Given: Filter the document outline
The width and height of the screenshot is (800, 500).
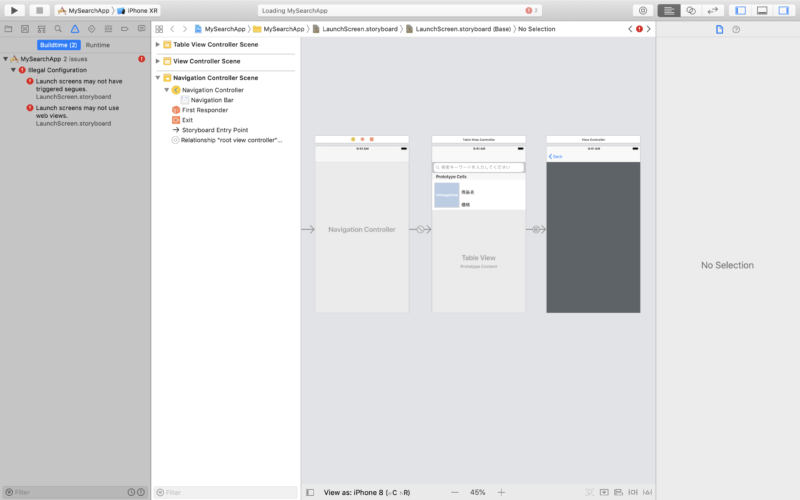Looking at the screenshot, I should 225,492.
